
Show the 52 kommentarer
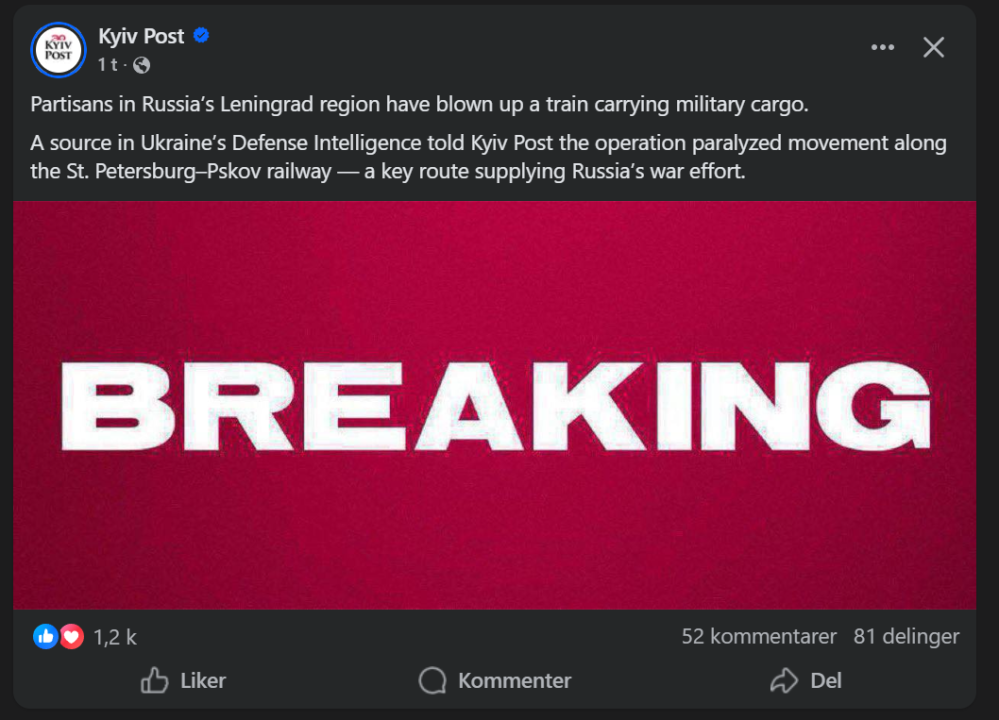[758, 636]
